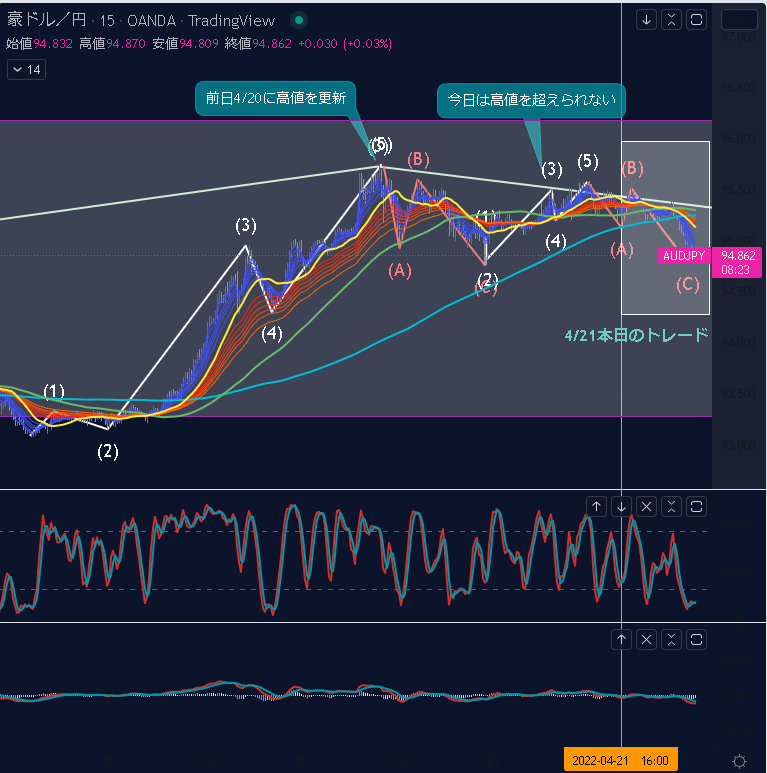Expand the 14 indicators legend

(27, 70)
